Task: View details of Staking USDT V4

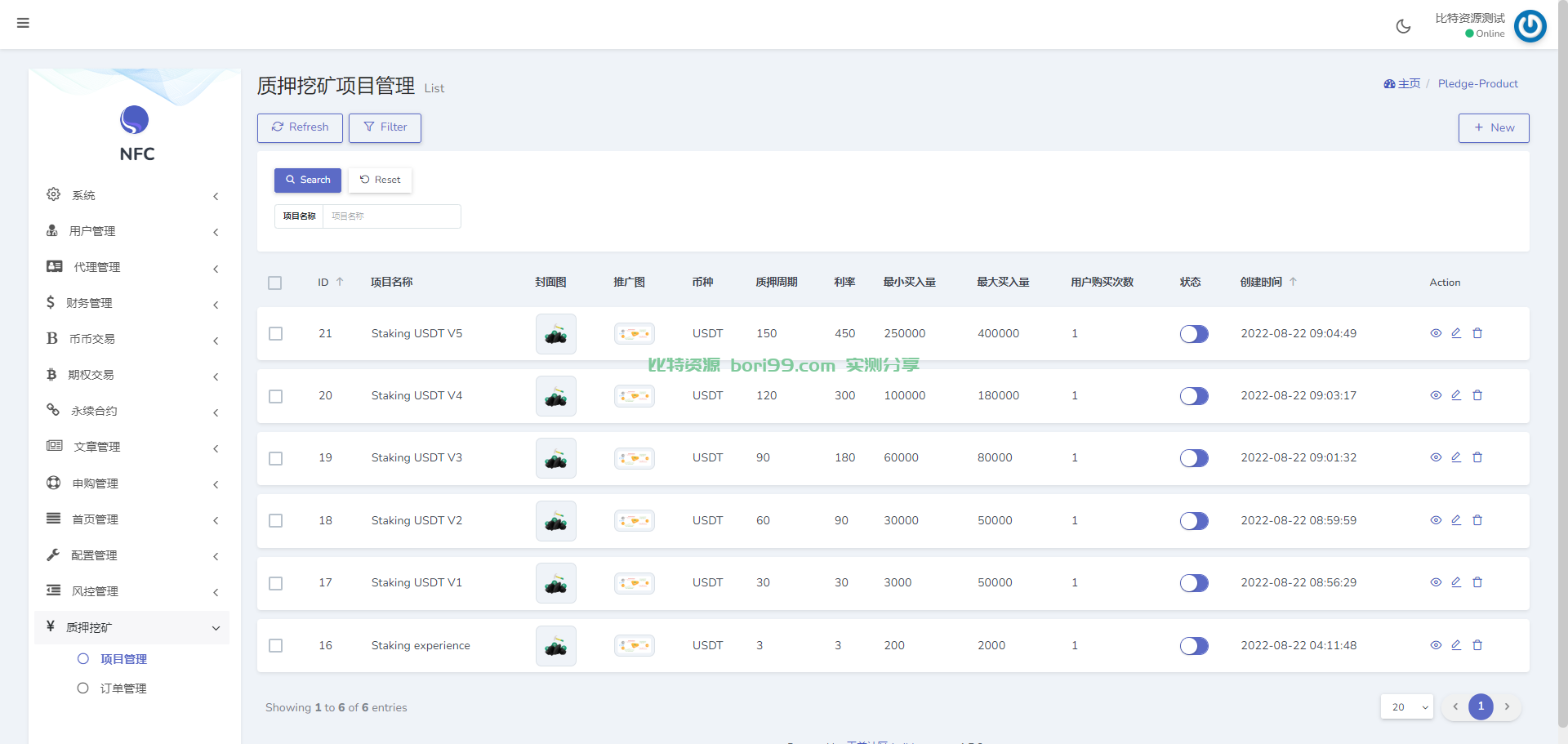Action: point(1436,395)
